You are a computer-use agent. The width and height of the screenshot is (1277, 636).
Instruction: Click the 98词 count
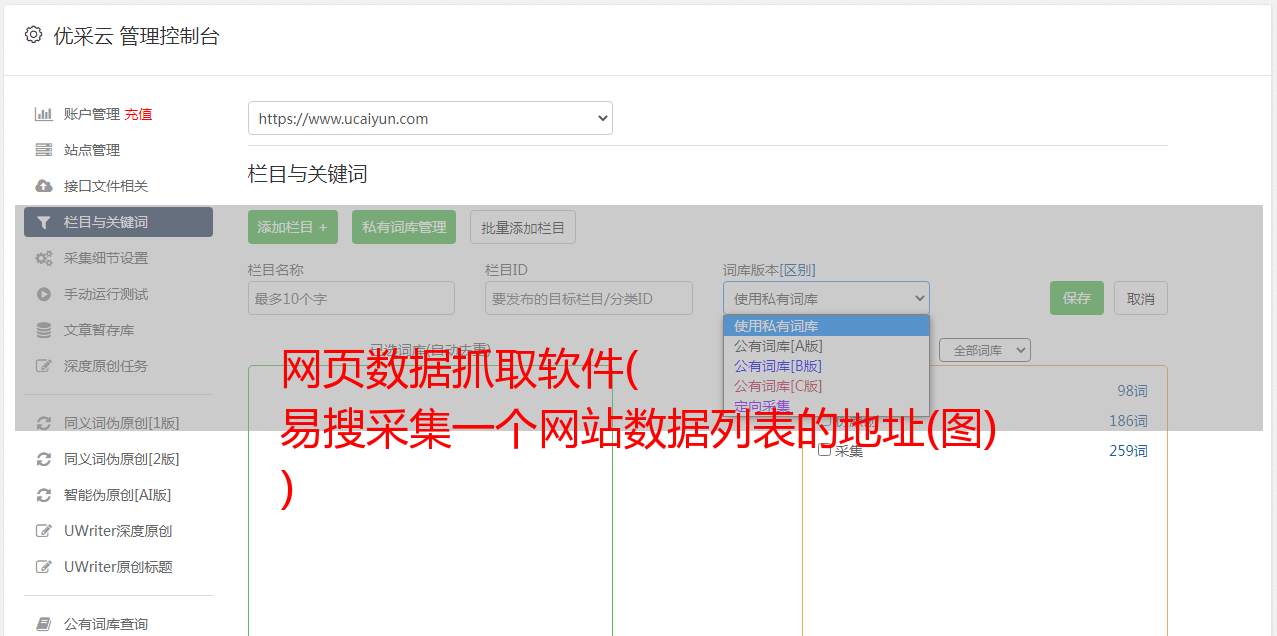pyautogui.click(x=1132, y=391)
